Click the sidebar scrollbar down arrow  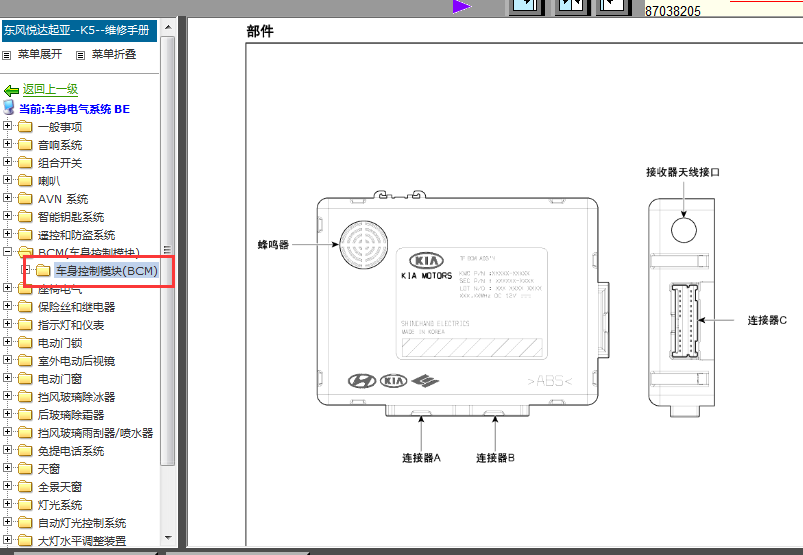coord(168,538)
